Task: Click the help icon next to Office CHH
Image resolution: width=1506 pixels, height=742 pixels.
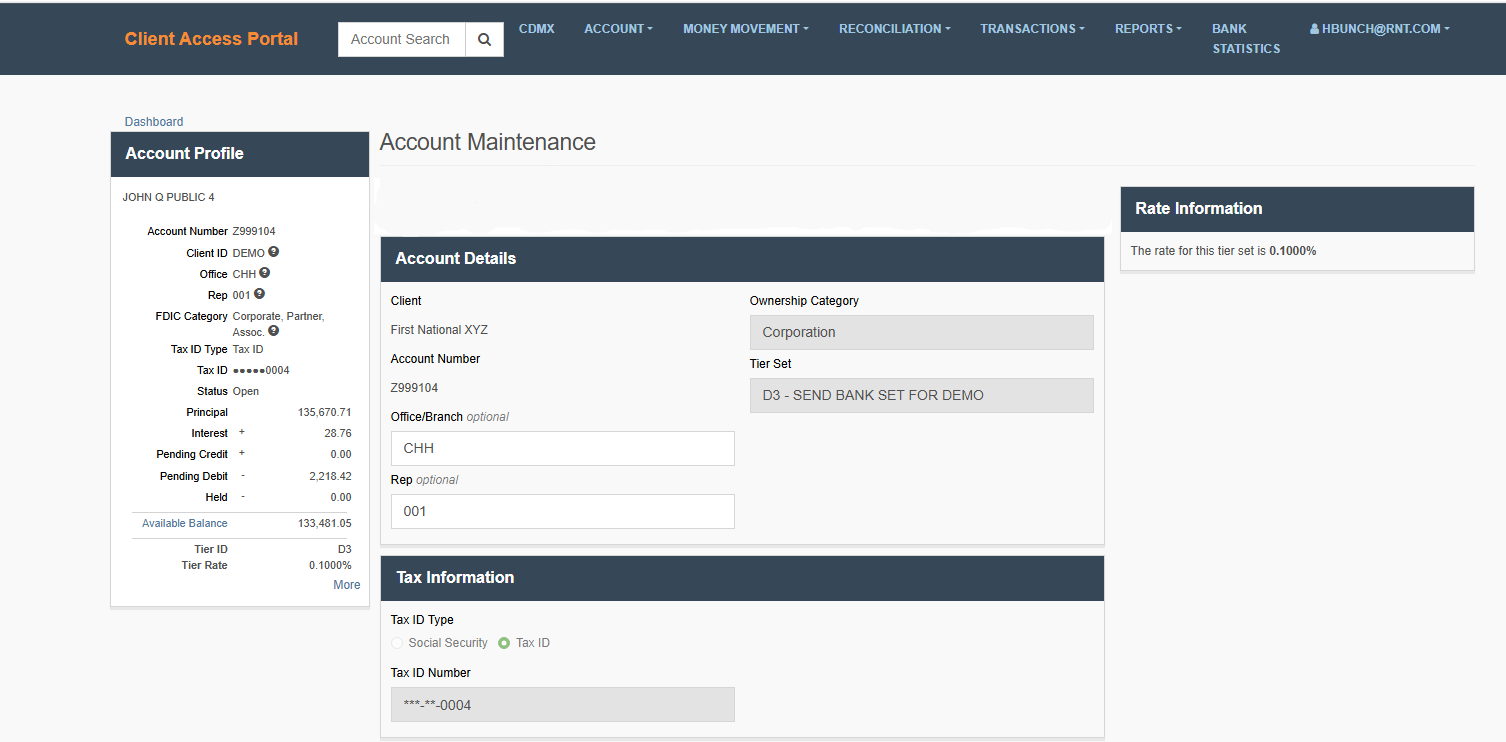Action: tap(265, 272)
